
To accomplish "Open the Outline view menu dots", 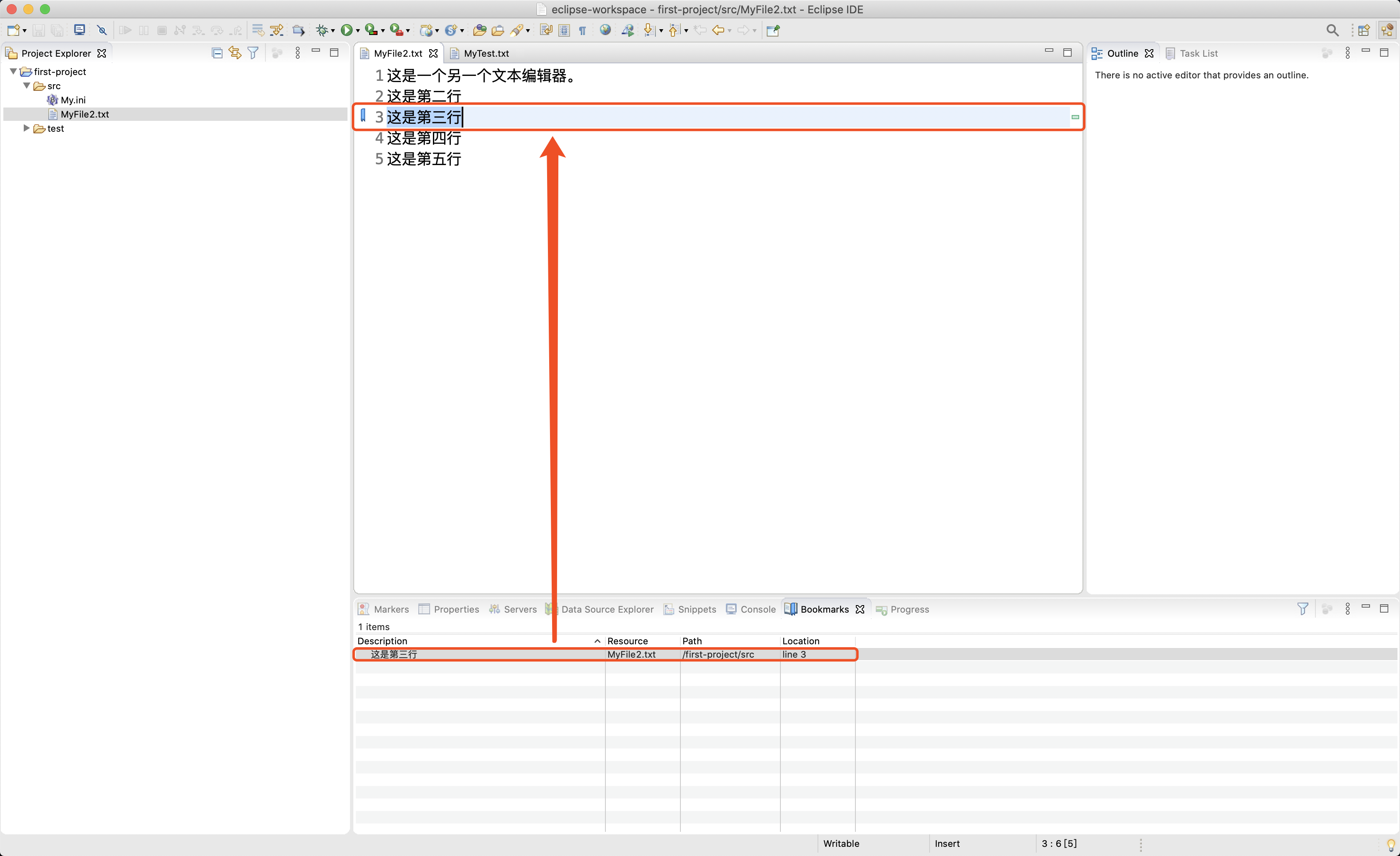I will 1348,53.
